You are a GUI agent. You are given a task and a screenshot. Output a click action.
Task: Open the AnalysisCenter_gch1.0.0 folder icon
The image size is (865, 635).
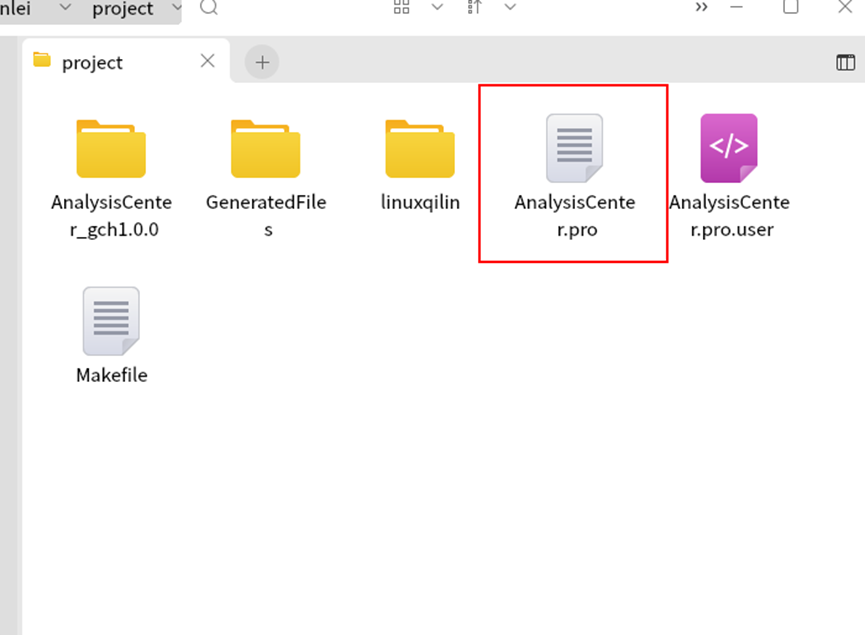[111, 149]
